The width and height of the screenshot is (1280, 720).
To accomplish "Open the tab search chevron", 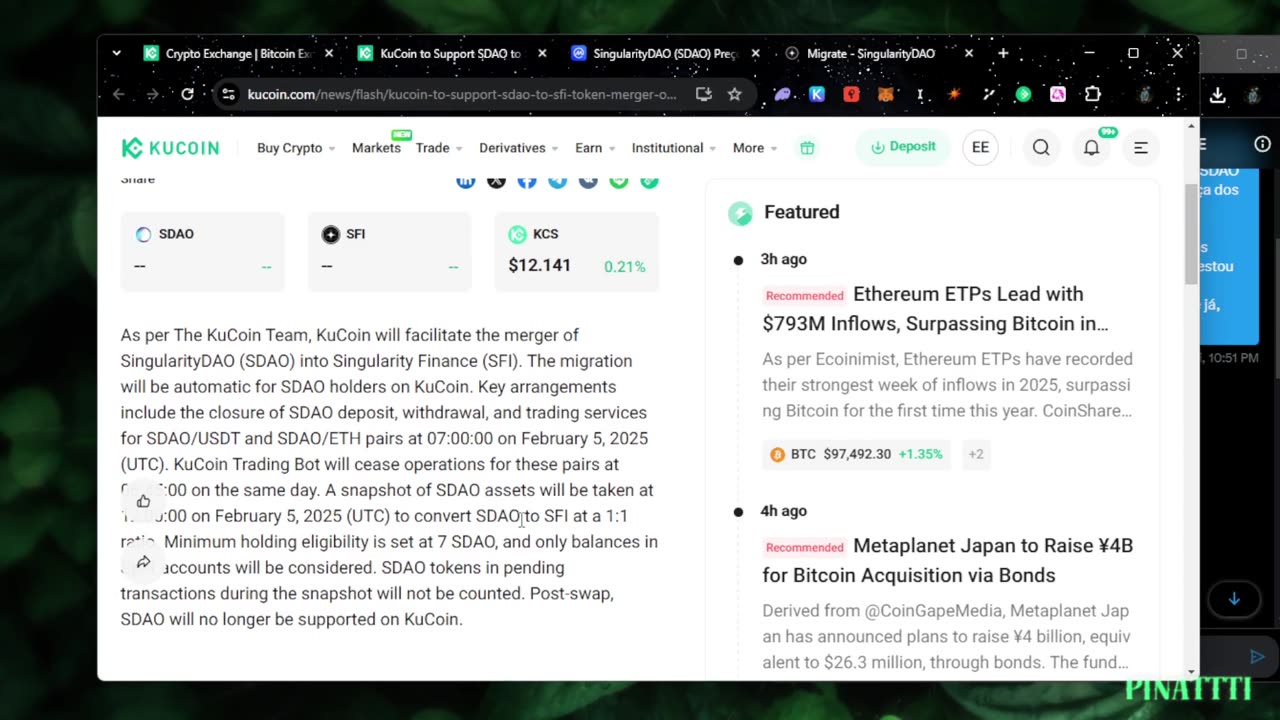I will coord(117,53).
